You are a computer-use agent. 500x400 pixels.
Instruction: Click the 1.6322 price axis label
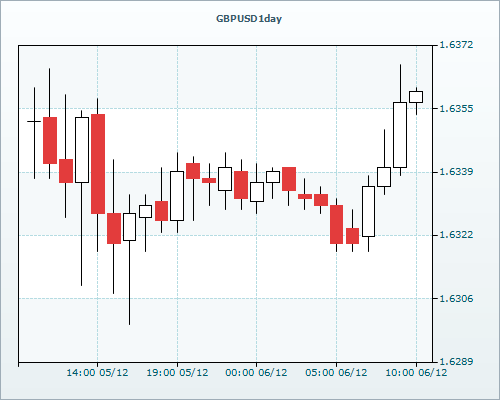pos(456,235)
